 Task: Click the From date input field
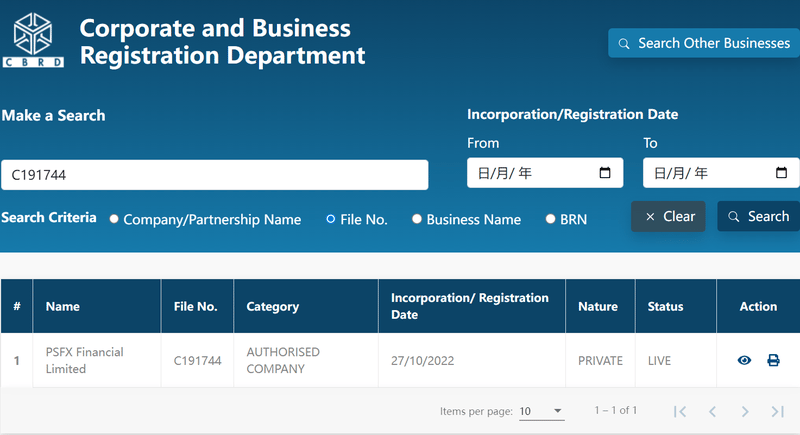tap(545, 173)
